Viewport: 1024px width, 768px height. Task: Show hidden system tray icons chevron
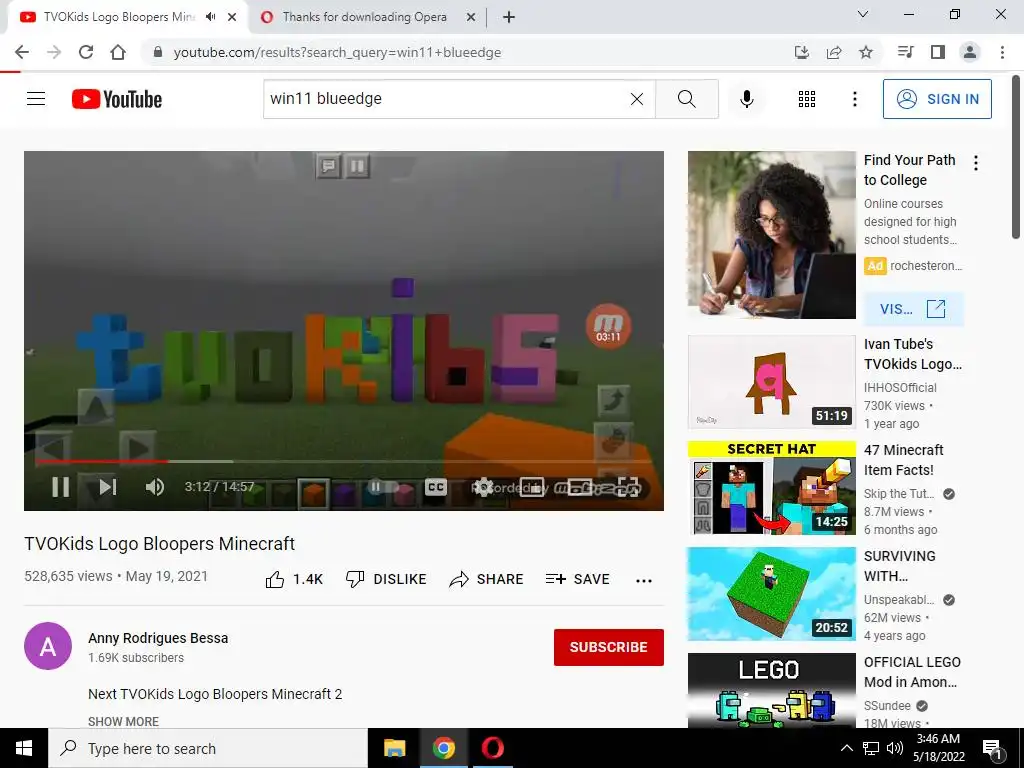pos(846,748)
